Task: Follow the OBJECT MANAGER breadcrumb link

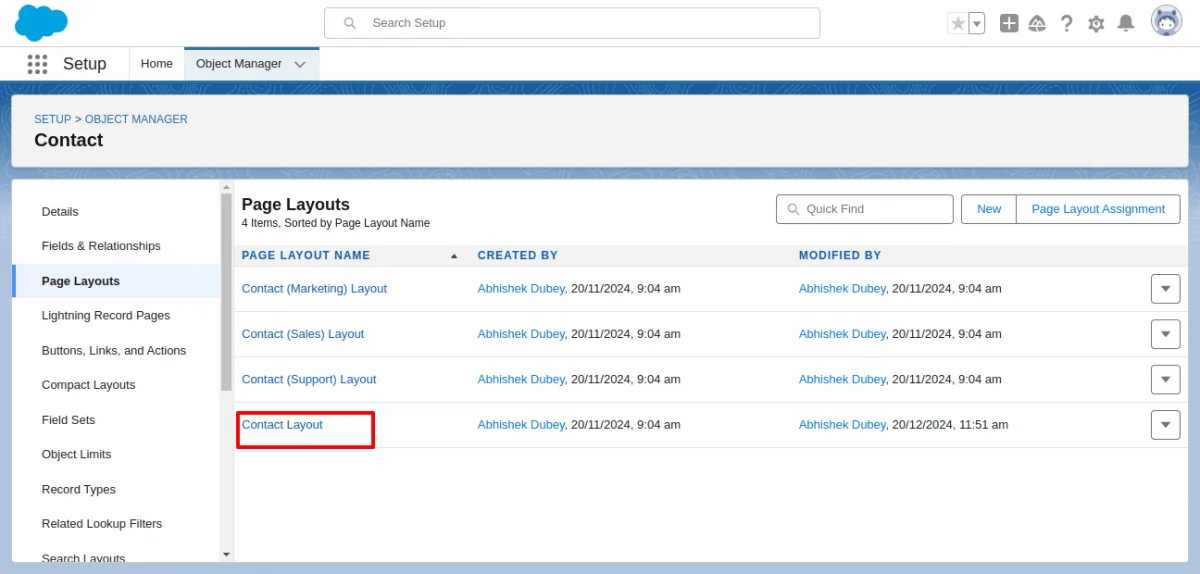Action: tap(136, 119)
